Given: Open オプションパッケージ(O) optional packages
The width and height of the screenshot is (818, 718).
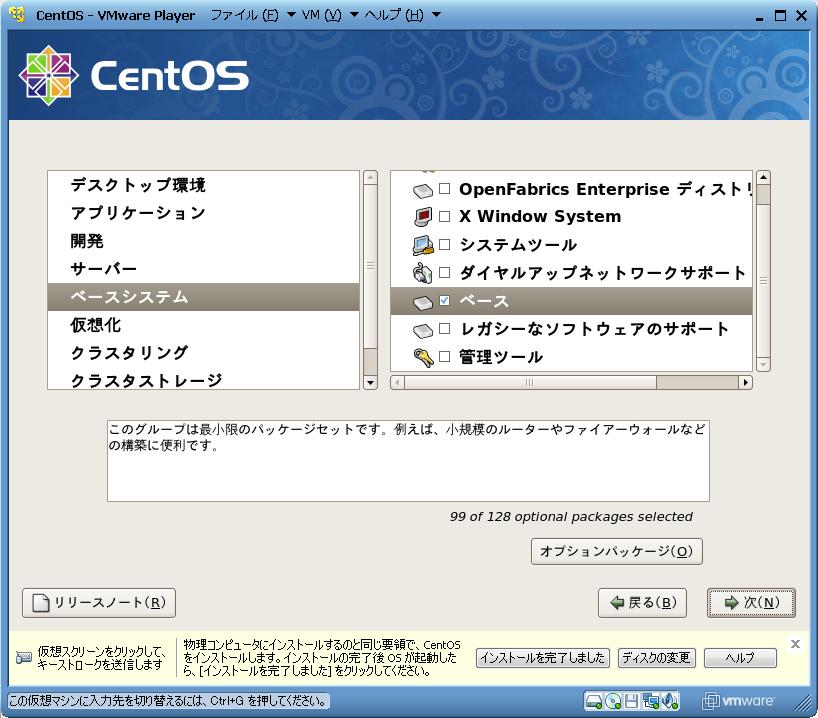Looking at the screenshot, I should coord(616,551).
